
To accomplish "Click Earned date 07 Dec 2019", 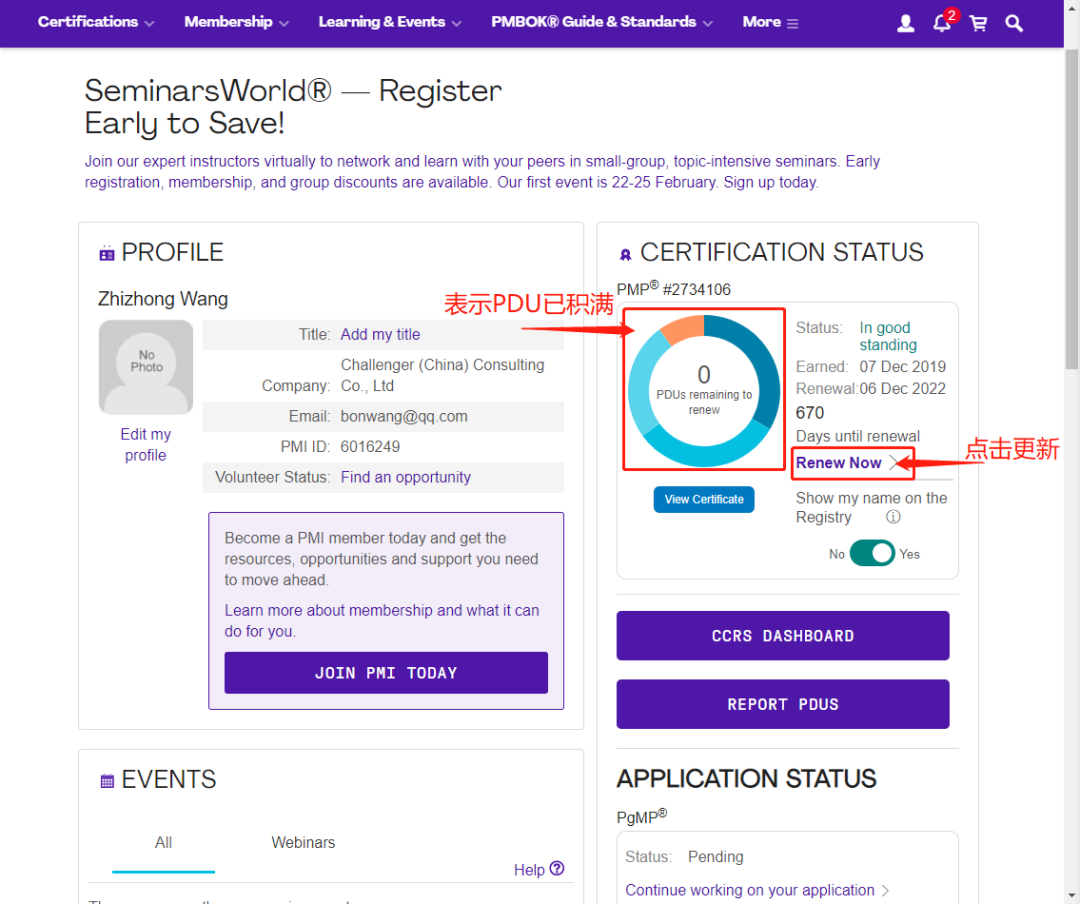I will (x=902, y=367).
